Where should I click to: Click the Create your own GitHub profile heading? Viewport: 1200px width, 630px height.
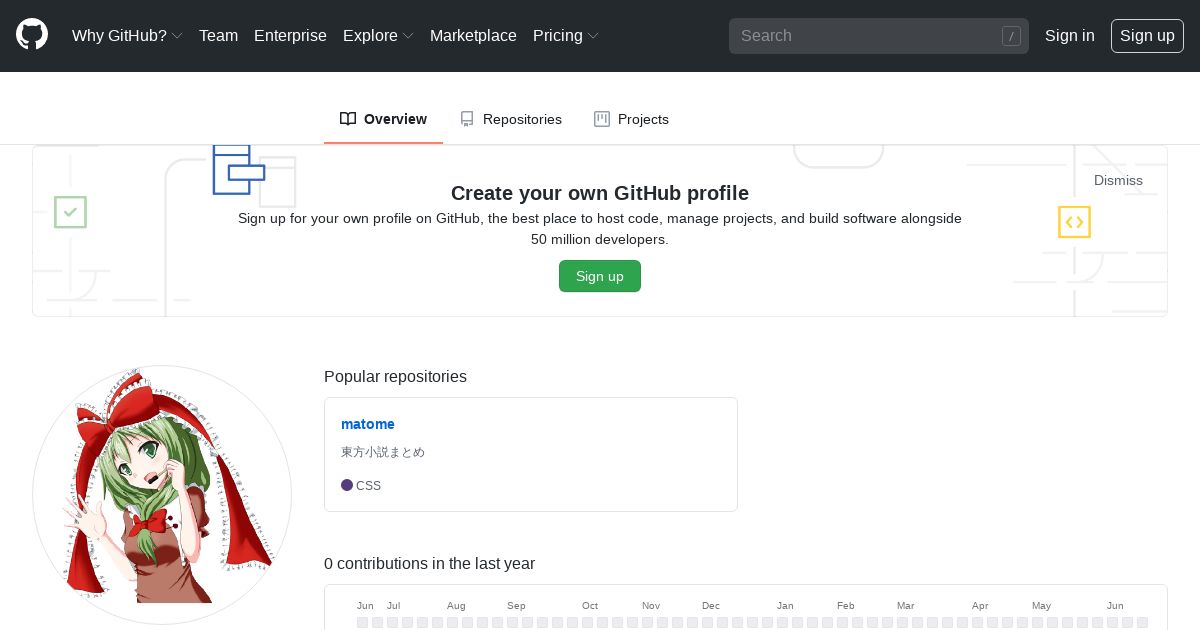pos(600,193)
